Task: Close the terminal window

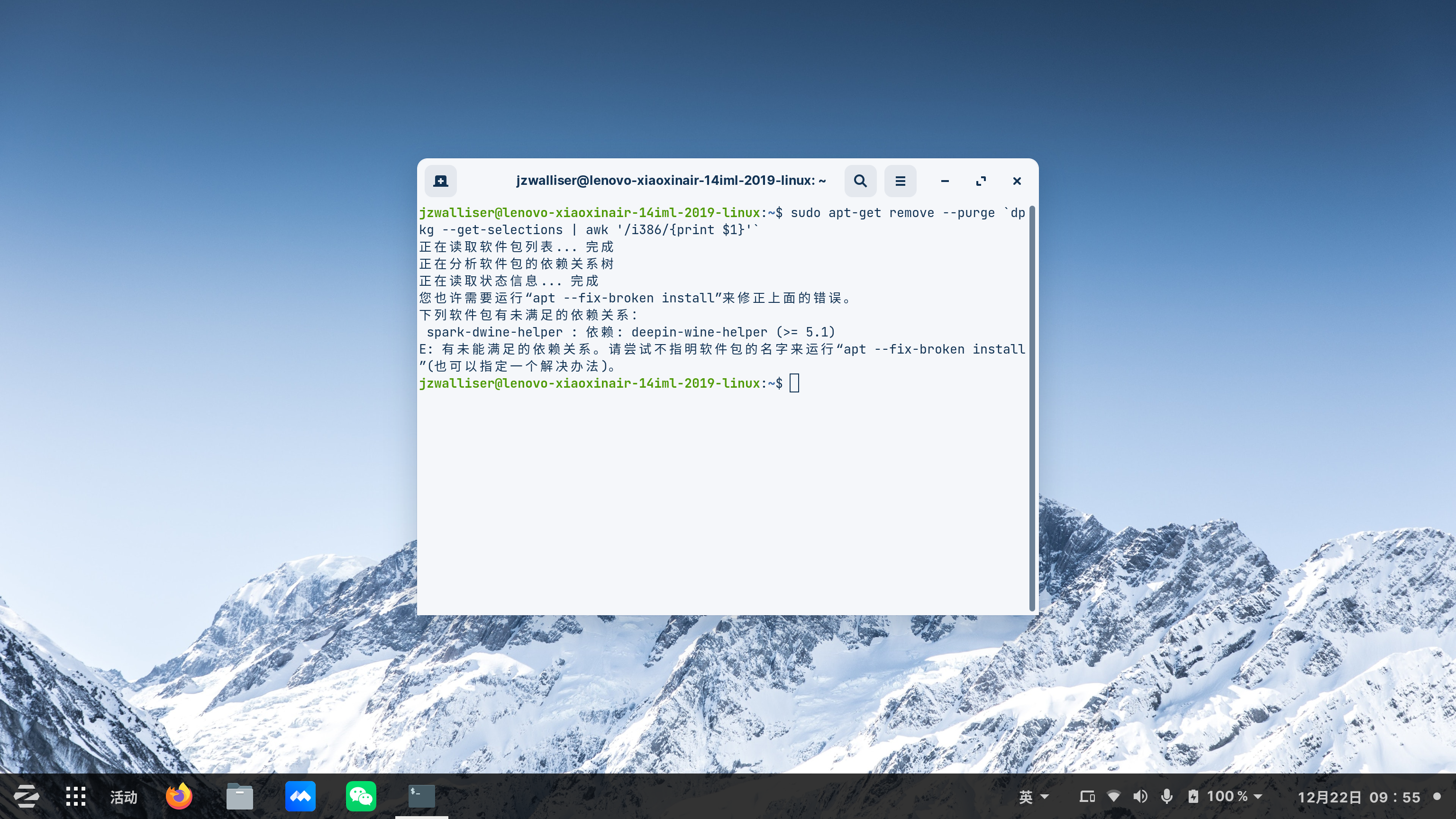Action: (1017, 181)
